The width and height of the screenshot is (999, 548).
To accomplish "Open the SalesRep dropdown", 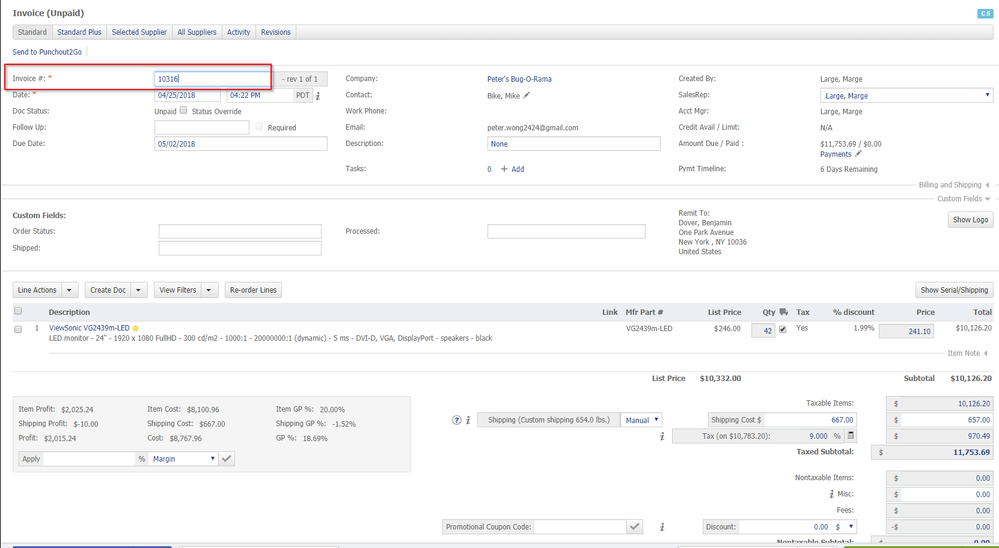I will pos(906,95).
